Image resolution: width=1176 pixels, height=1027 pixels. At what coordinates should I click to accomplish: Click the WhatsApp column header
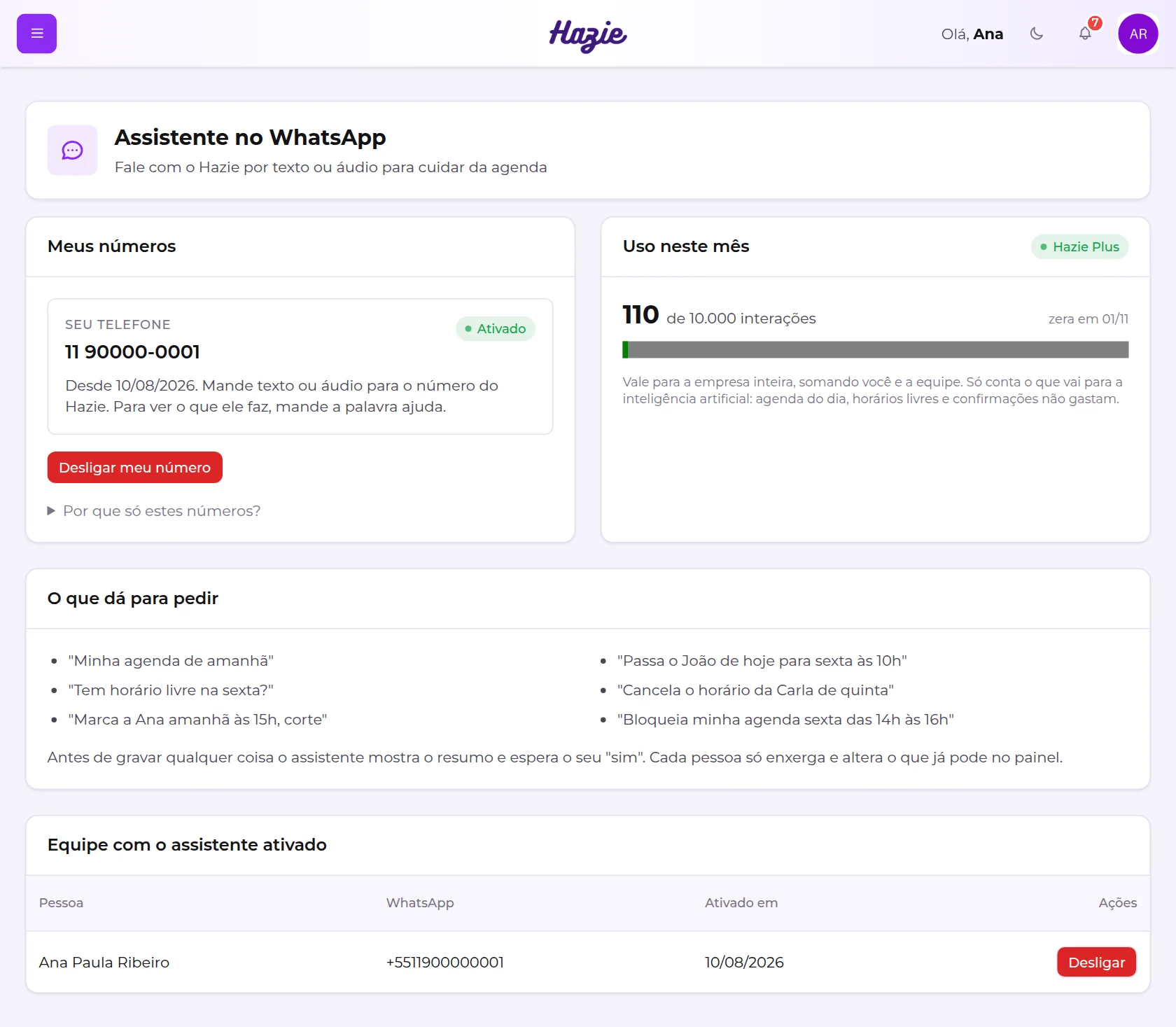(x=420, y=903)
